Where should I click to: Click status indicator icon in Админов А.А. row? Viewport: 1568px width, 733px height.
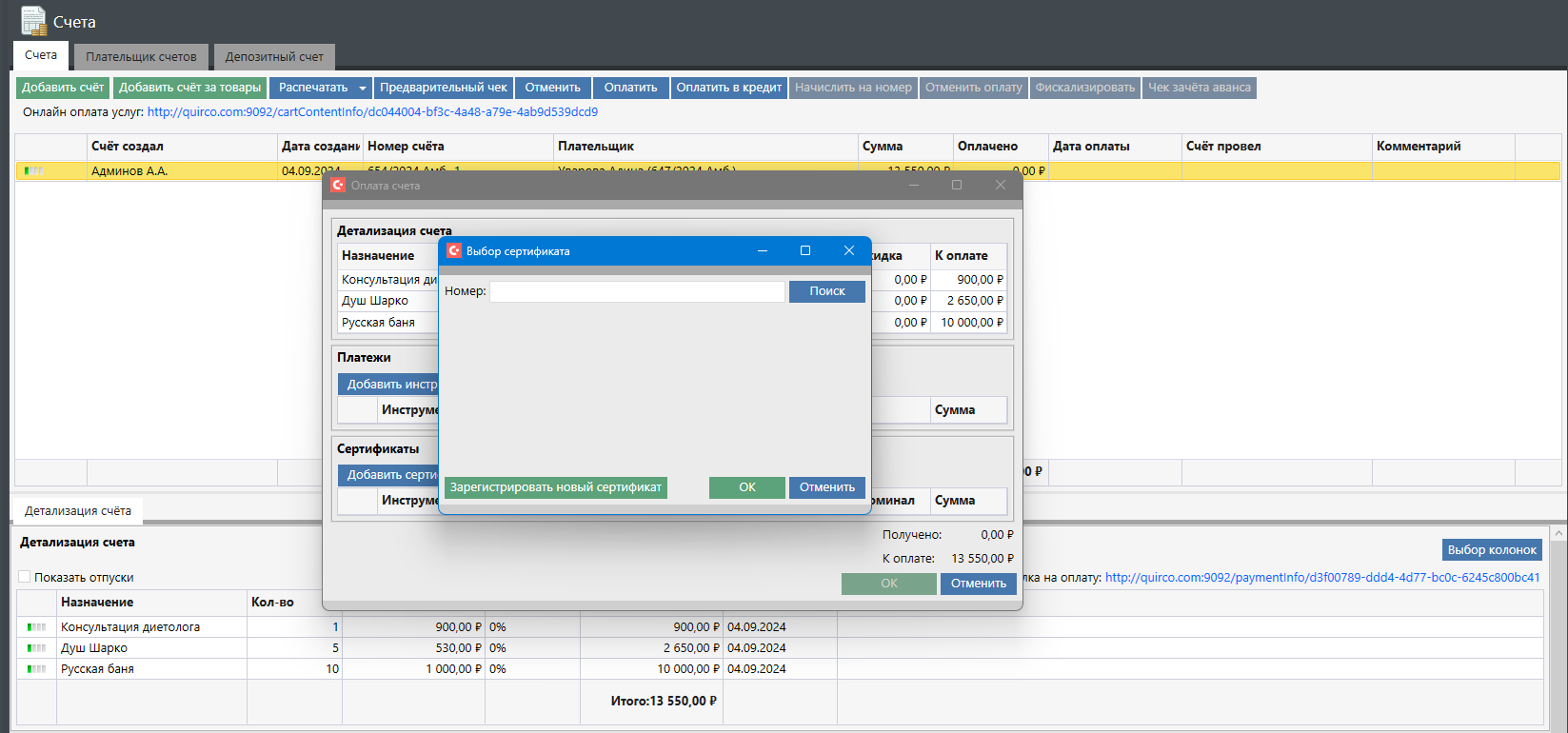pyautogui.click(x=34, y=171)
